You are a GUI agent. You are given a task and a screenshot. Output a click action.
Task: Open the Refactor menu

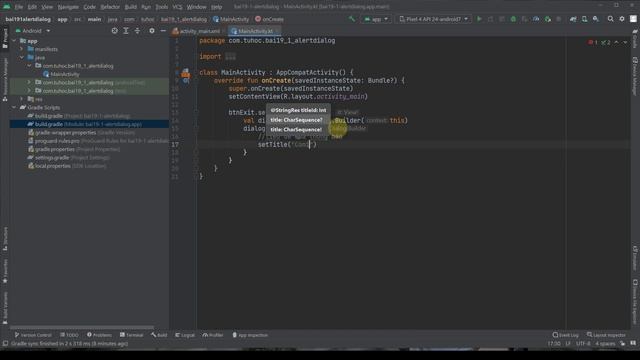pyautogui.click(x=110, y=7)
